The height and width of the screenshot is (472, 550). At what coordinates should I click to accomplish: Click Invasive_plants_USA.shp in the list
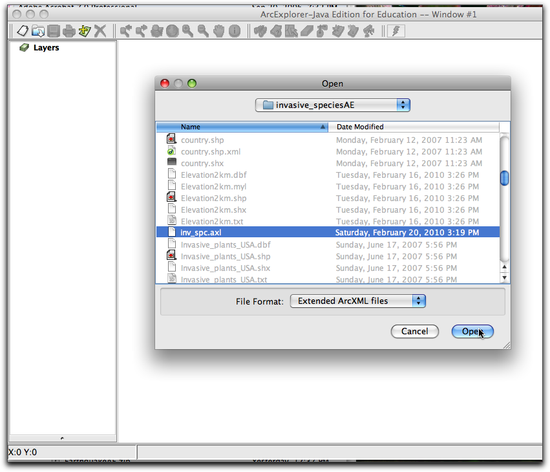(226, 256)
